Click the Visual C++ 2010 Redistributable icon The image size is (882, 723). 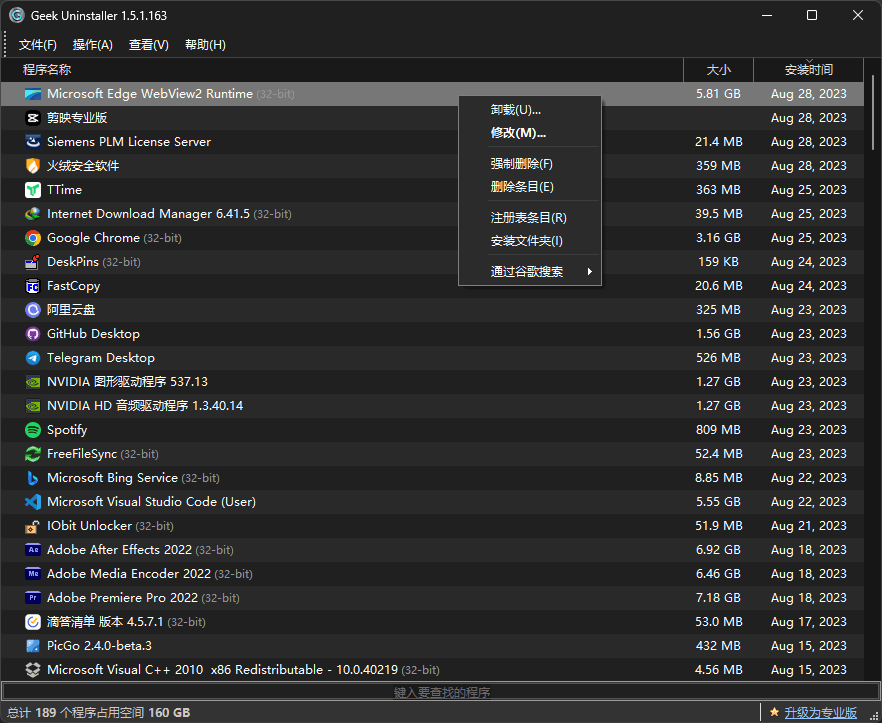tap(33, 670)
